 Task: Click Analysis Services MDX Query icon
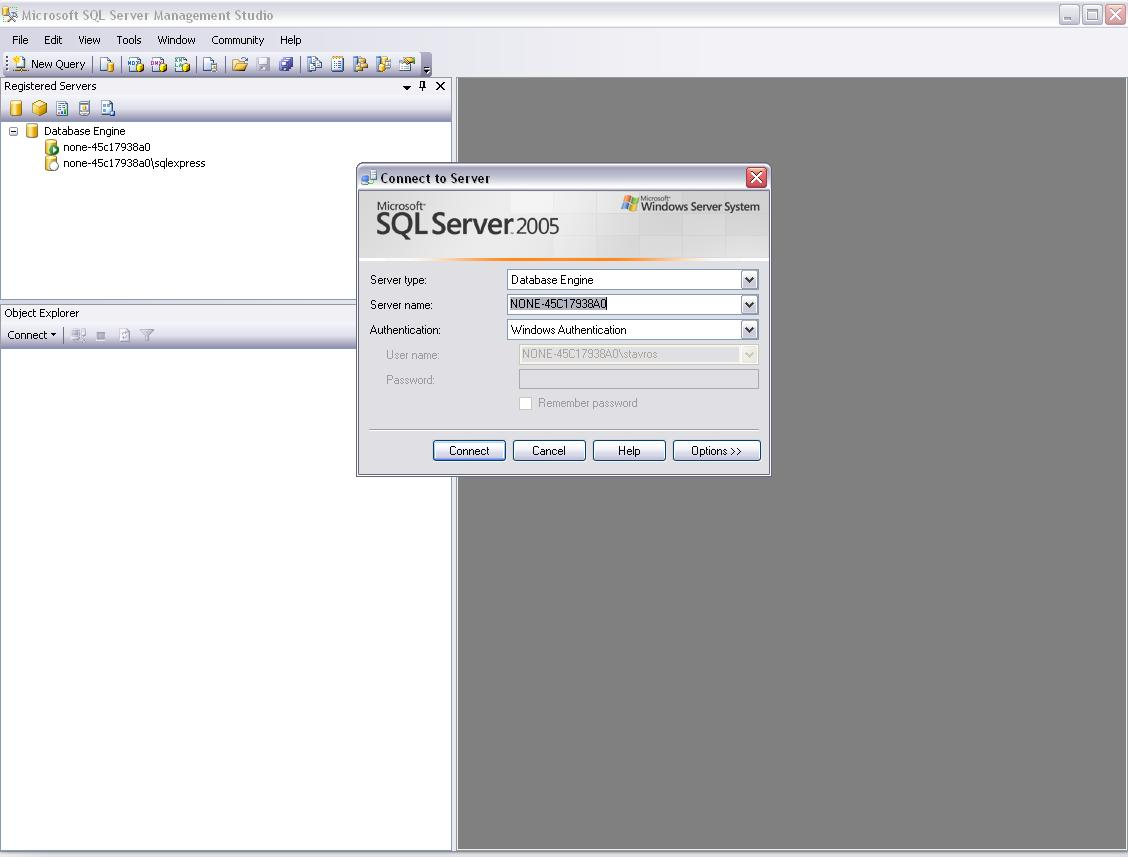(135, 65)
